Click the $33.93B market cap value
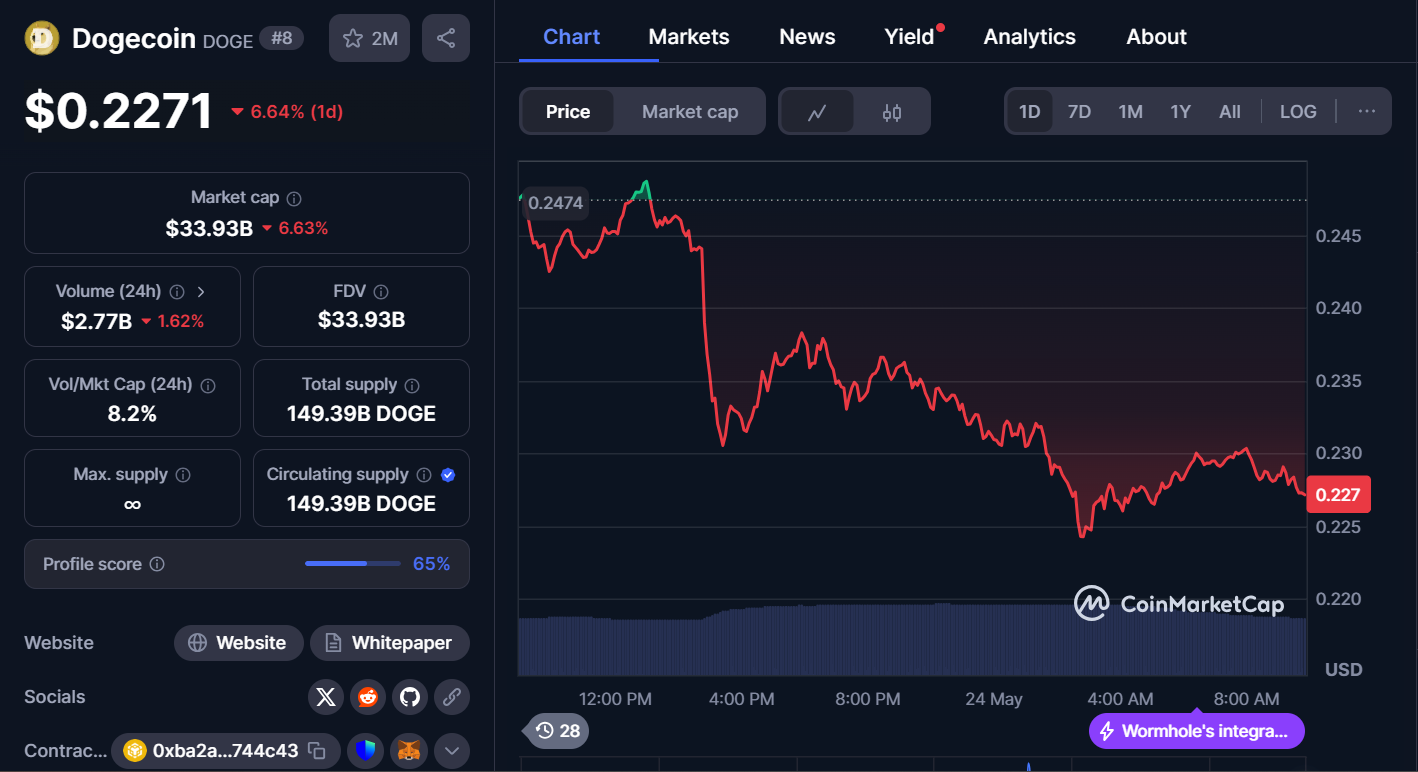1418x772 pixels. pos(209,228)
